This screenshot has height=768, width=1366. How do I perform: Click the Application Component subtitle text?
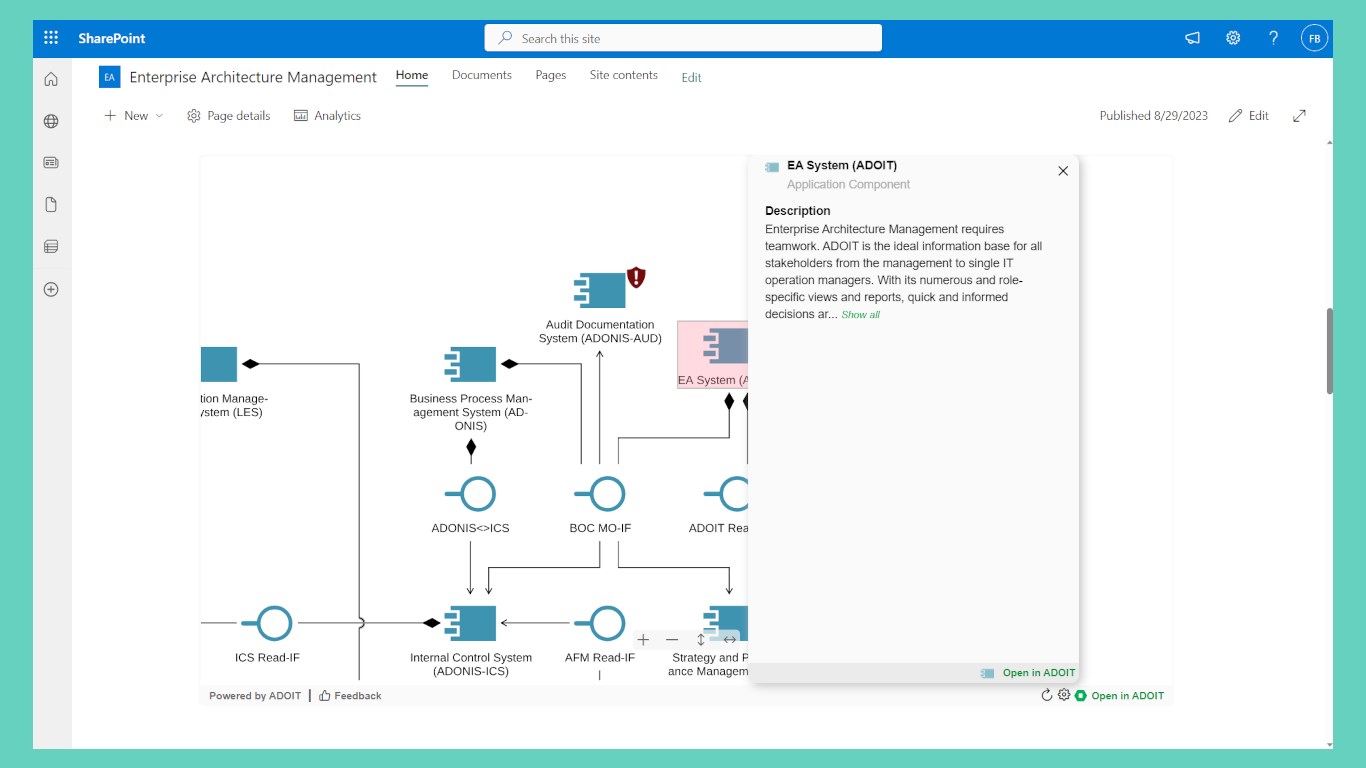pos(849,185)
